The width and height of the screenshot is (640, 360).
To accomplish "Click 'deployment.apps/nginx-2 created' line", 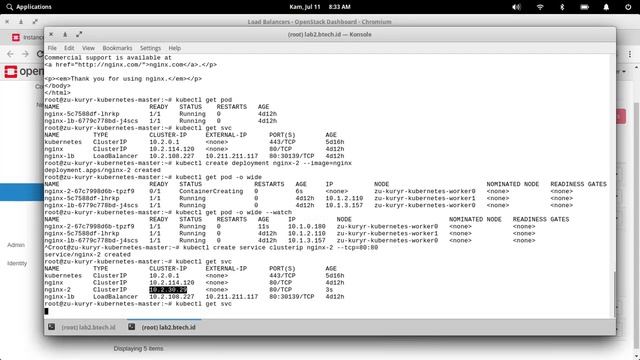I will [102, 170].
